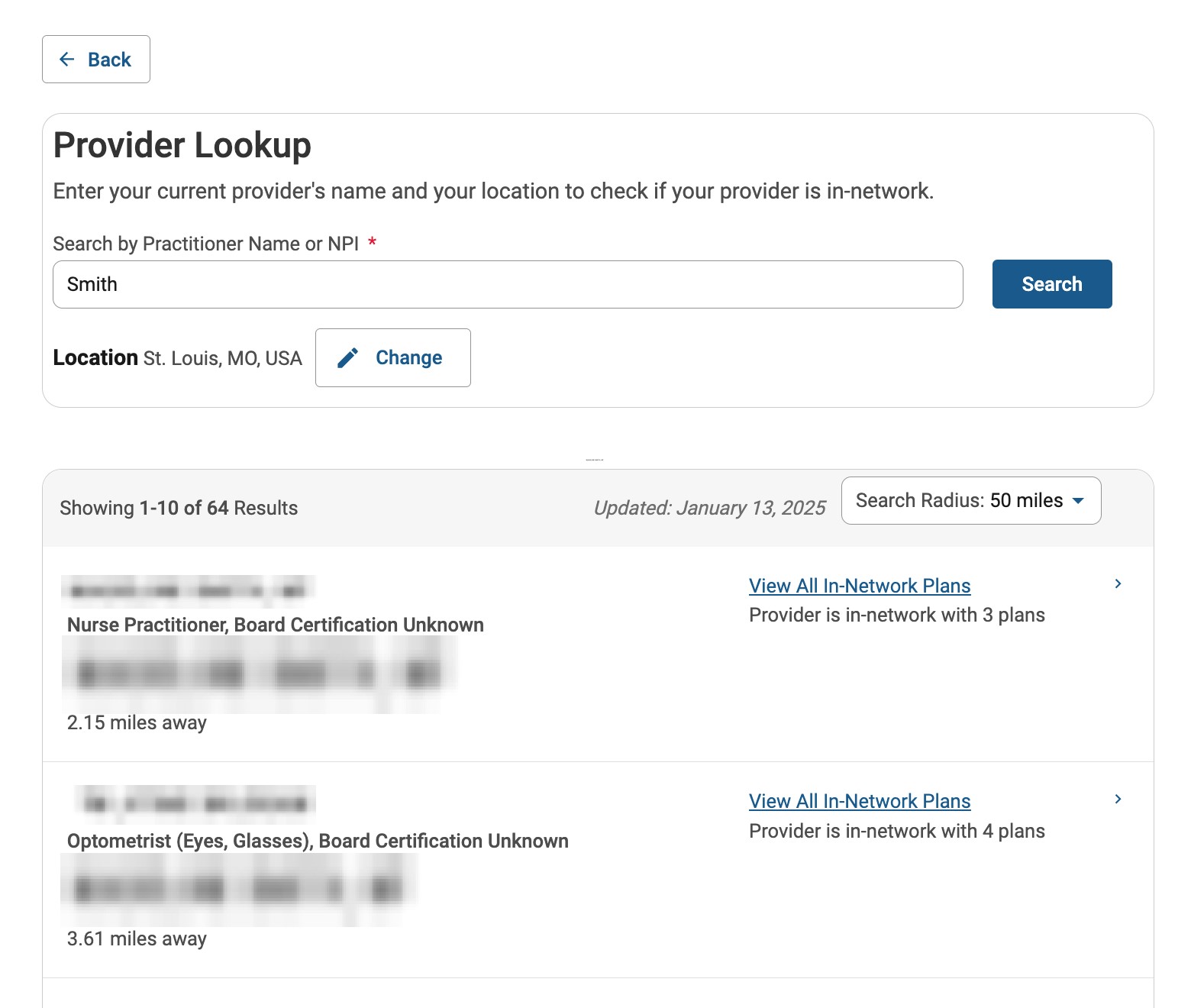Click the "Updated: January 13, 2025" text
The image size is (1191, 1008).
[709, 508]
